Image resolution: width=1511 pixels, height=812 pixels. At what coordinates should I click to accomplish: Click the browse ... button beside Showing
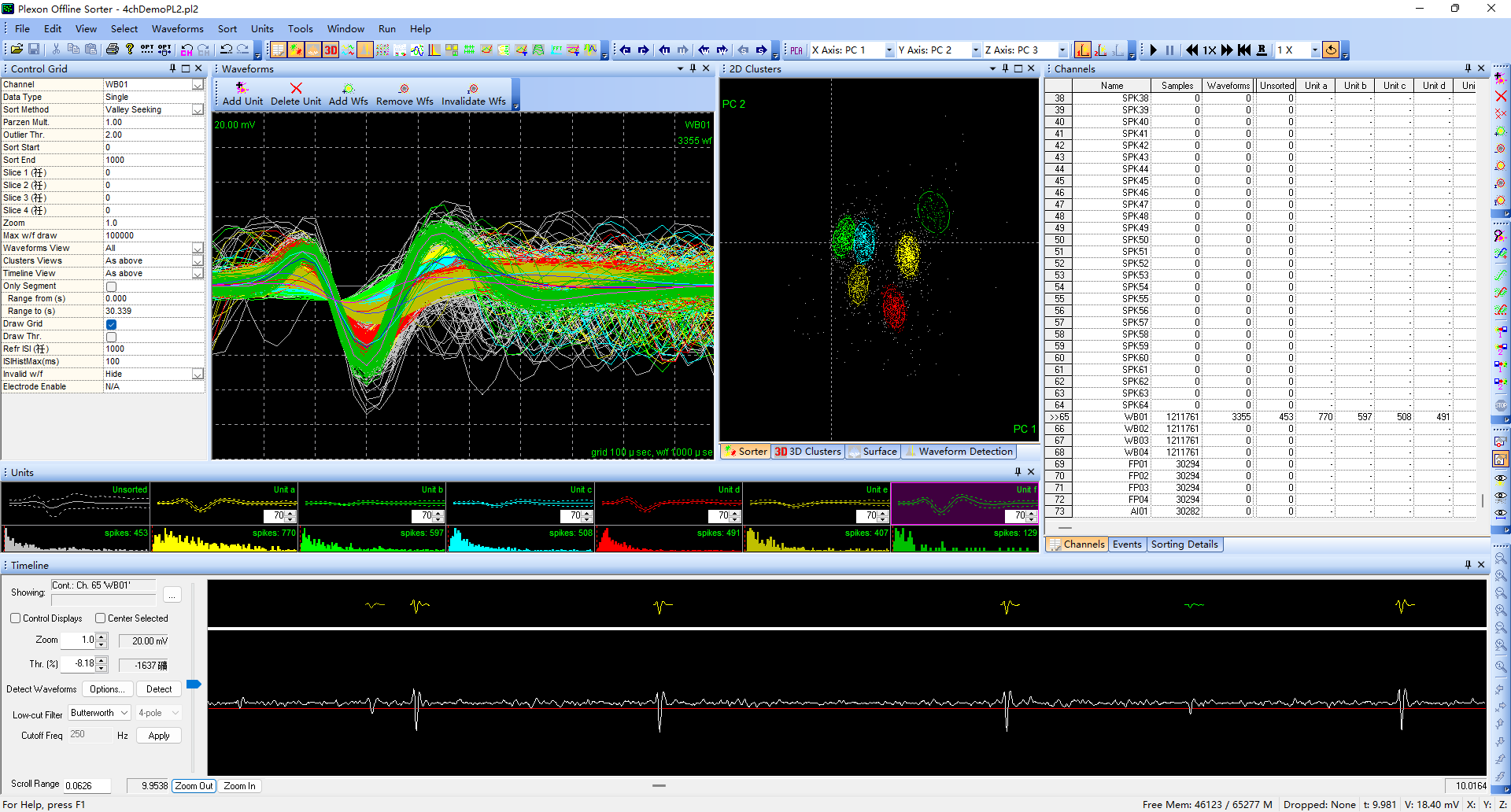pyautogui.click(x=172, y=595)
